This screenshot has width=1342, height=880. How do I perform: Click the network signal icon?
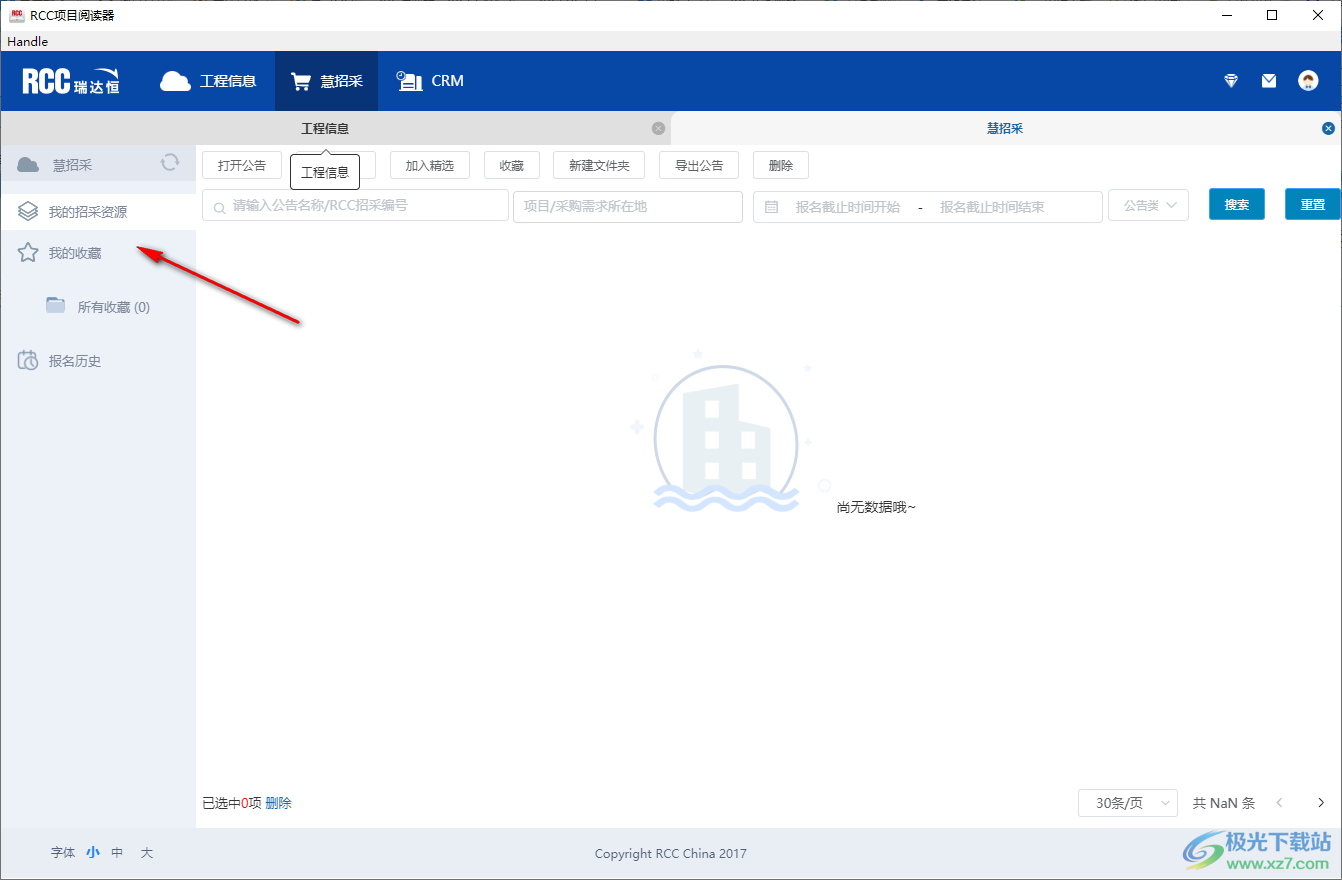pos(1230,80)
